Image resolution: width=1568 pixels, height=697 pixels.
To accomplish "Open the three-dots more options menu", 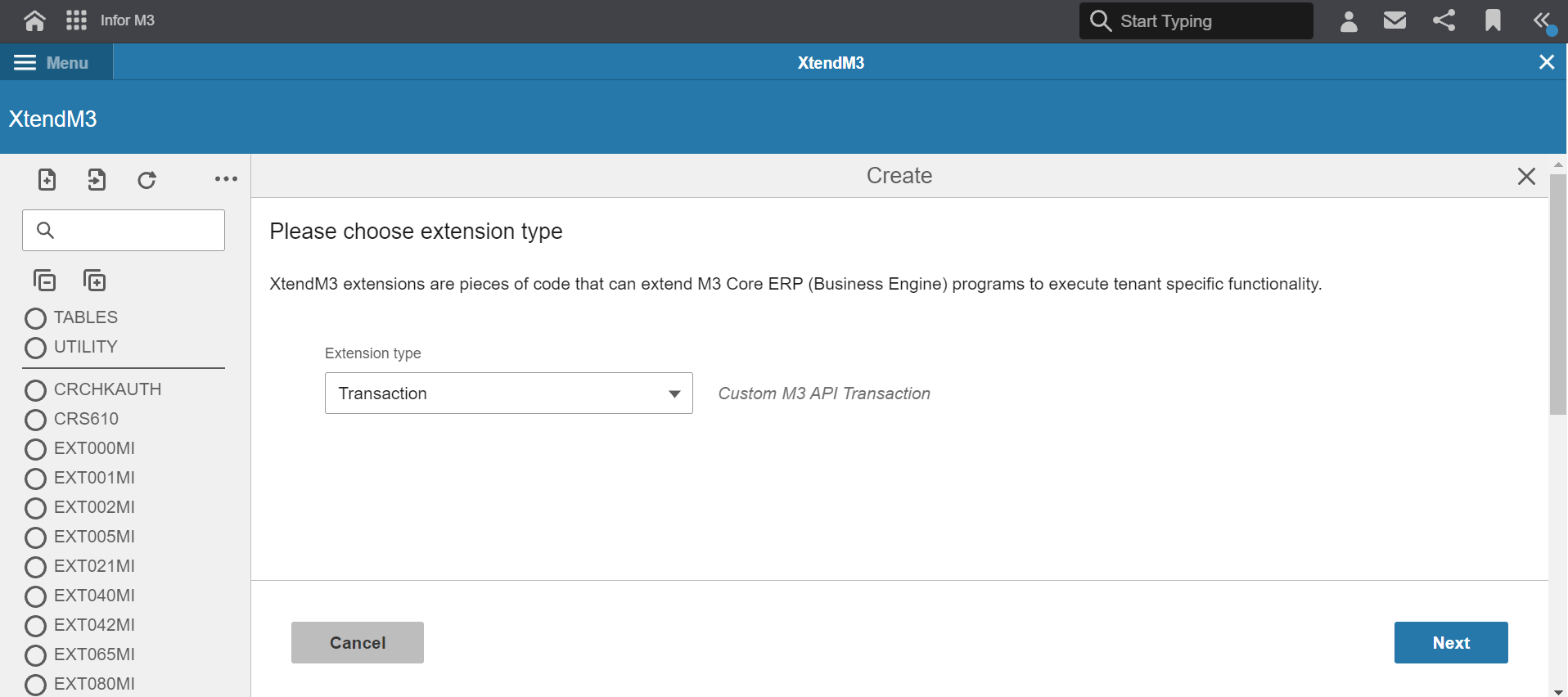I will [x=226, y=179].
